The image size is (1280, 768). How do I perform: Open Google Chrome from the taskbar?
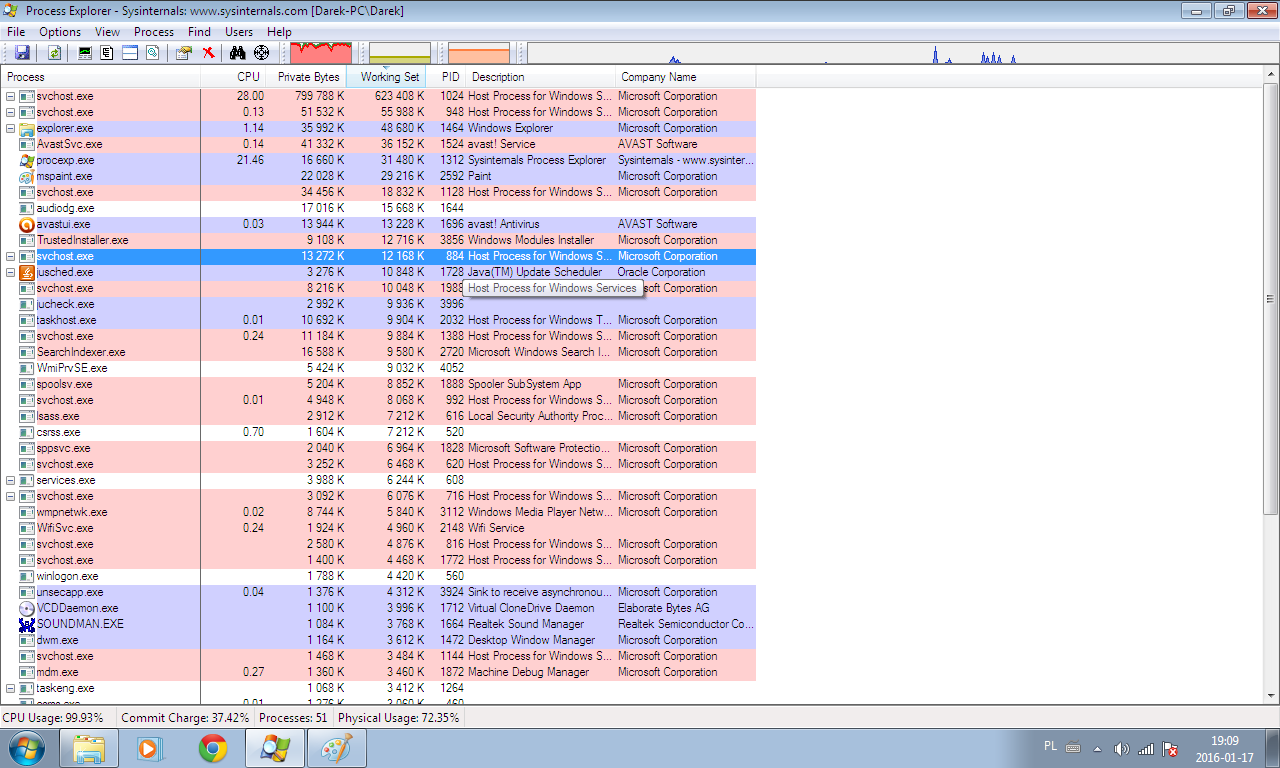212,748
